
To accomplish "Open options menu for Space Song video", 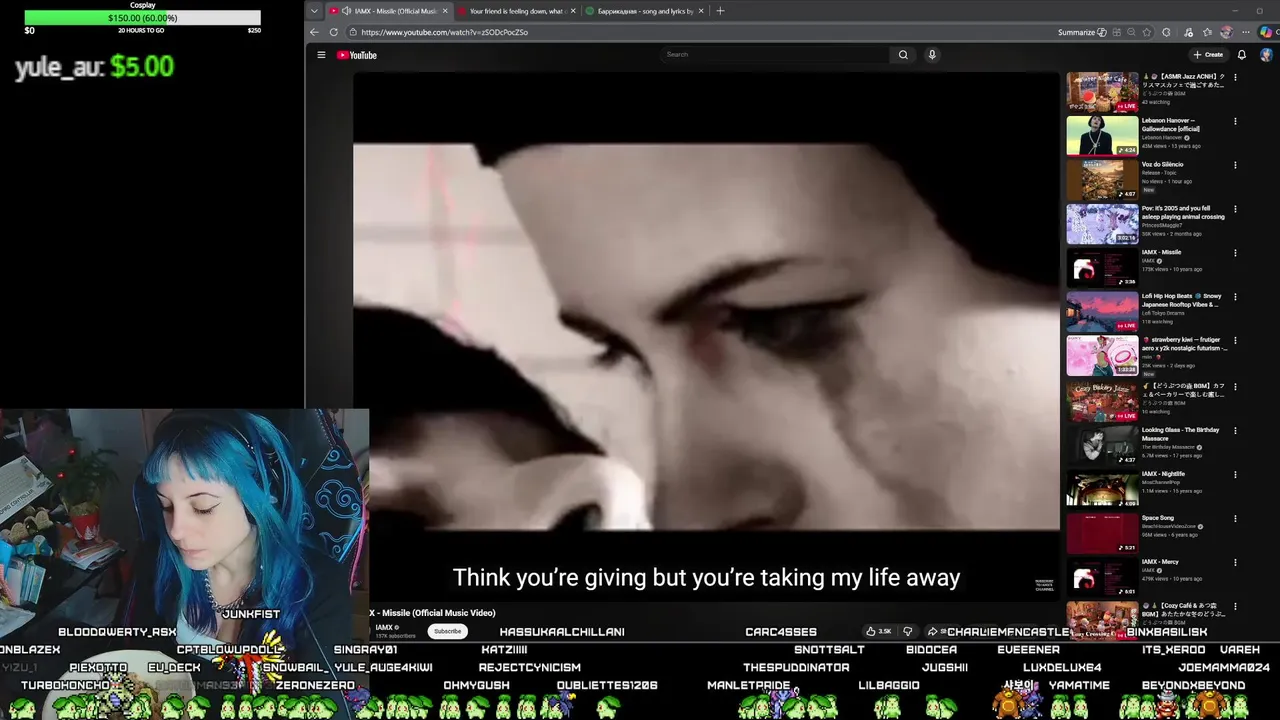I will point(1235,518).
